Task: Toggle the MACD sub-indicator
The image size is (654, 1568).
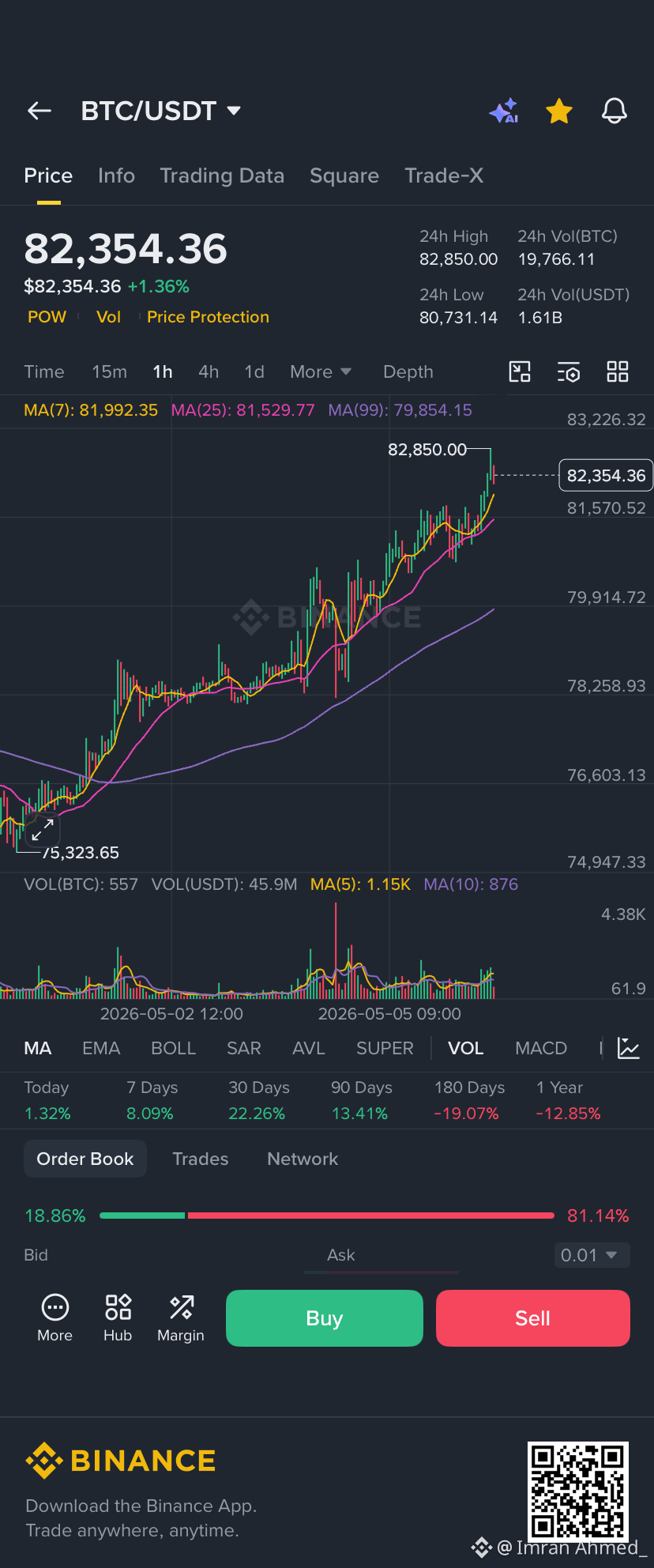Action: point(541,1048)
